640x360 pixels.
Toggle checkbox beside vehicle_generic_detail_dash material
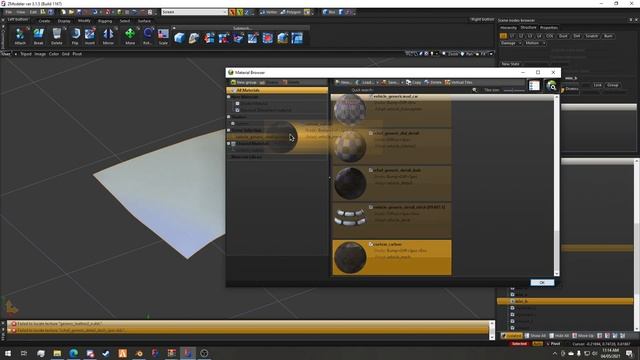[371, 170]
